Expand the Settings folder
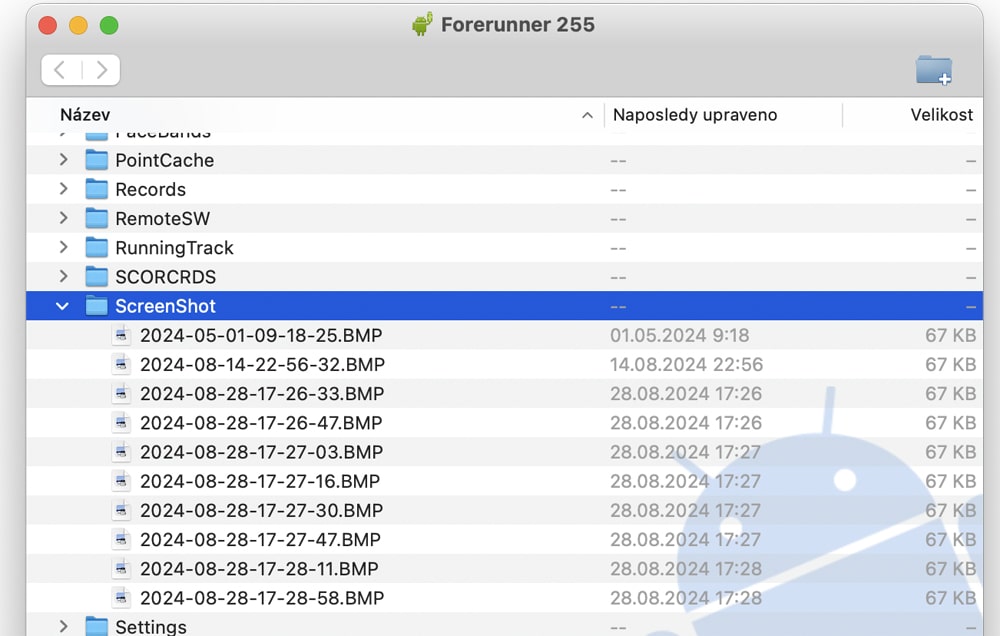This screenshot has width=1000, height=636. click(x=63, y=626)
